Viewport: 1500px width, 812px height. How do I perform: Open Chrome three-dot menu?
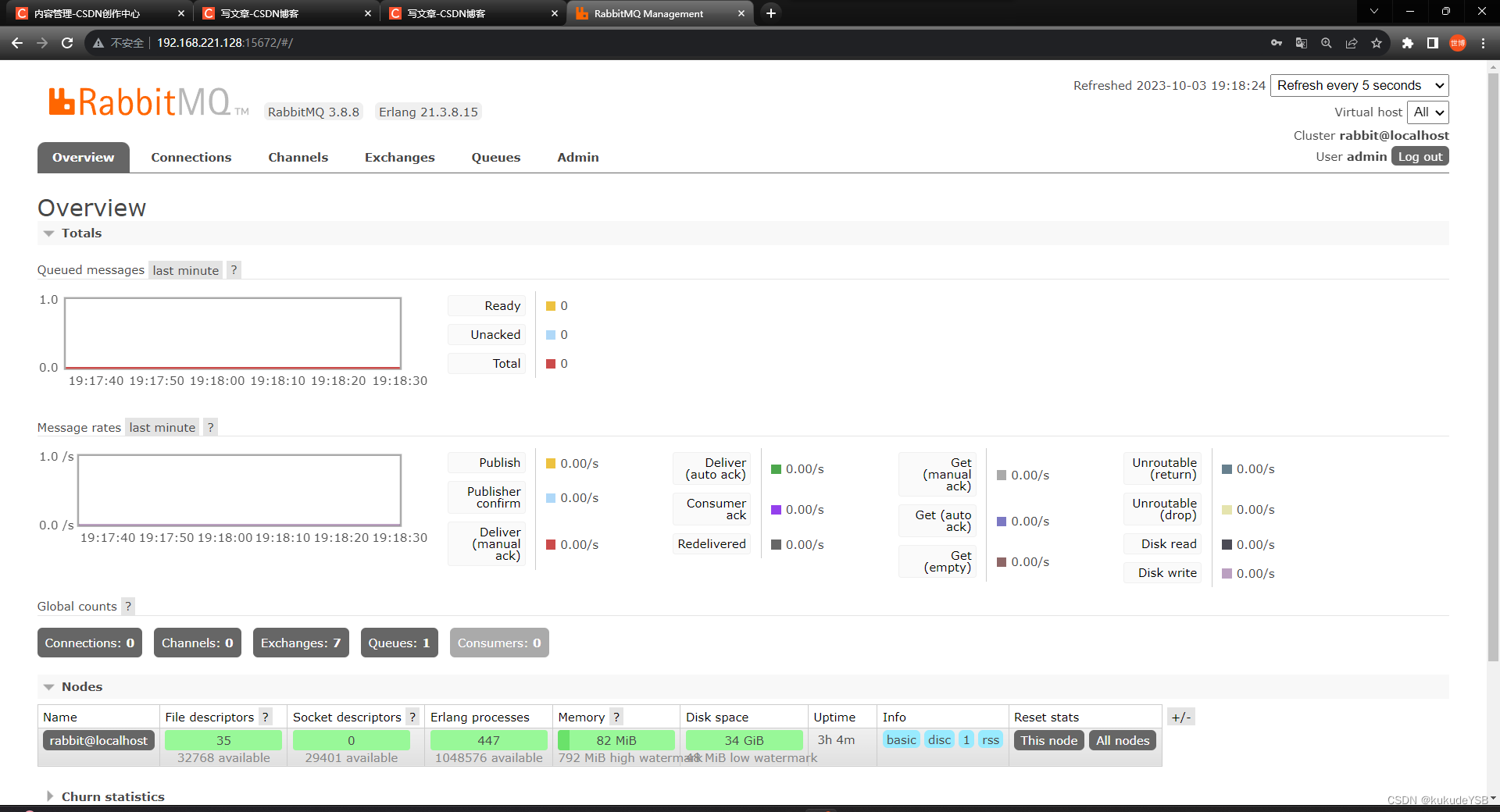tap(1483, 43)
